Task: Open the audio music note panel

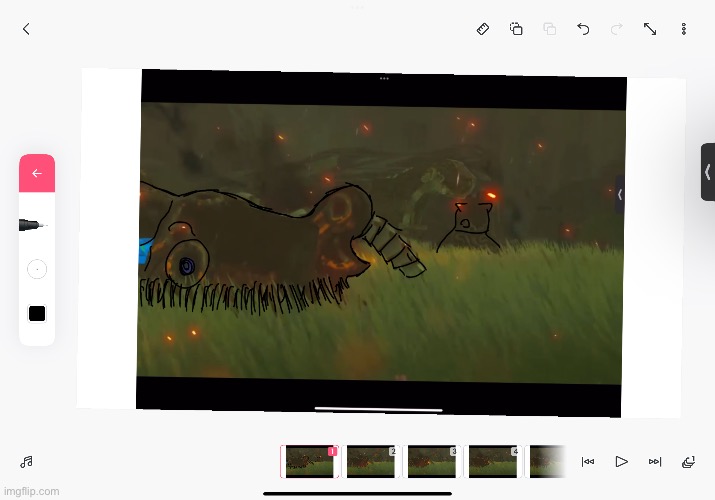Action: click(26, 462)
